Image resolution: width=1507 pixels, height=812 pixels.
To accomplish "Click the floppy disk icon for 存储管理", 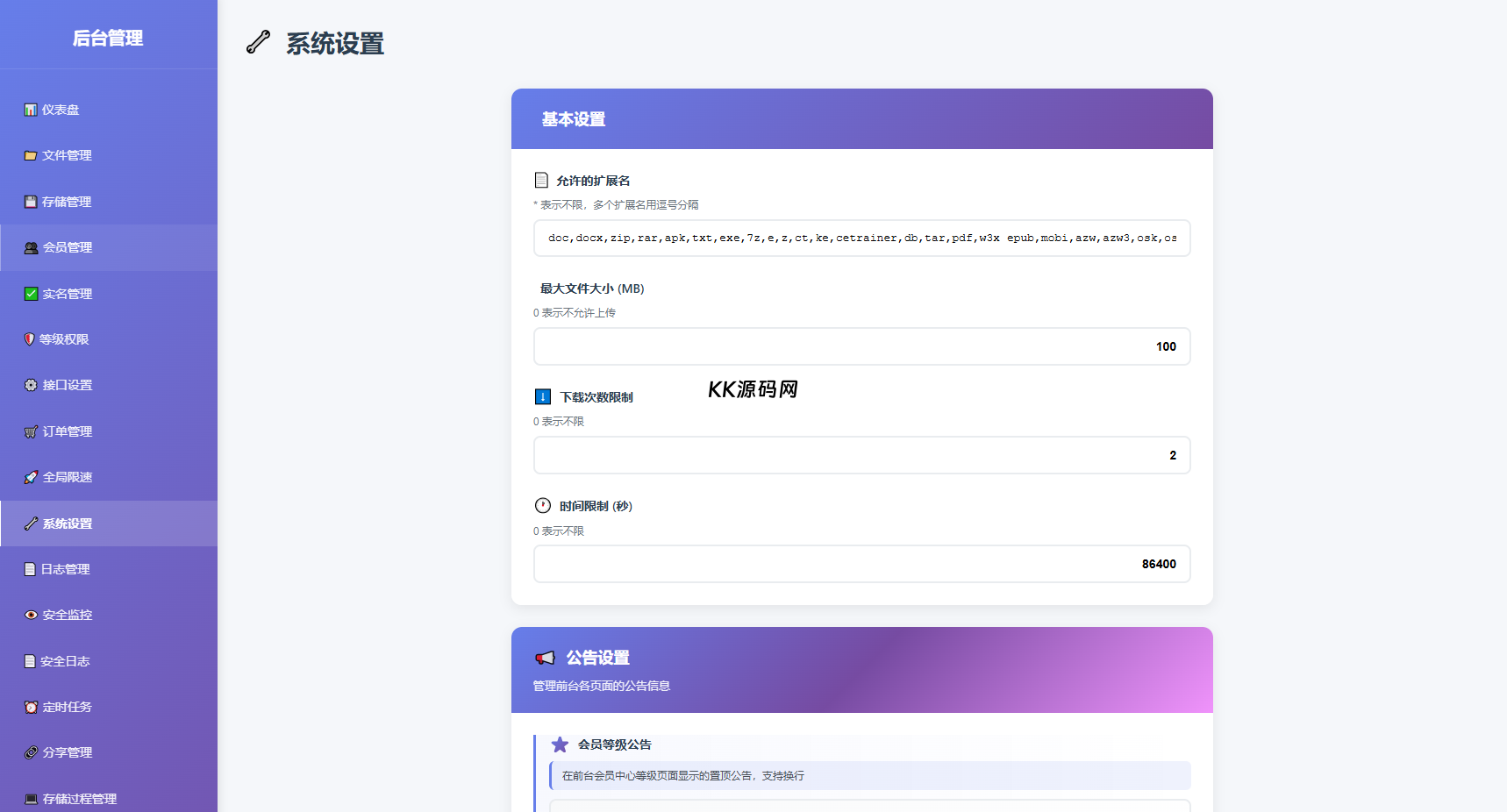I will [x=31, y=202].
